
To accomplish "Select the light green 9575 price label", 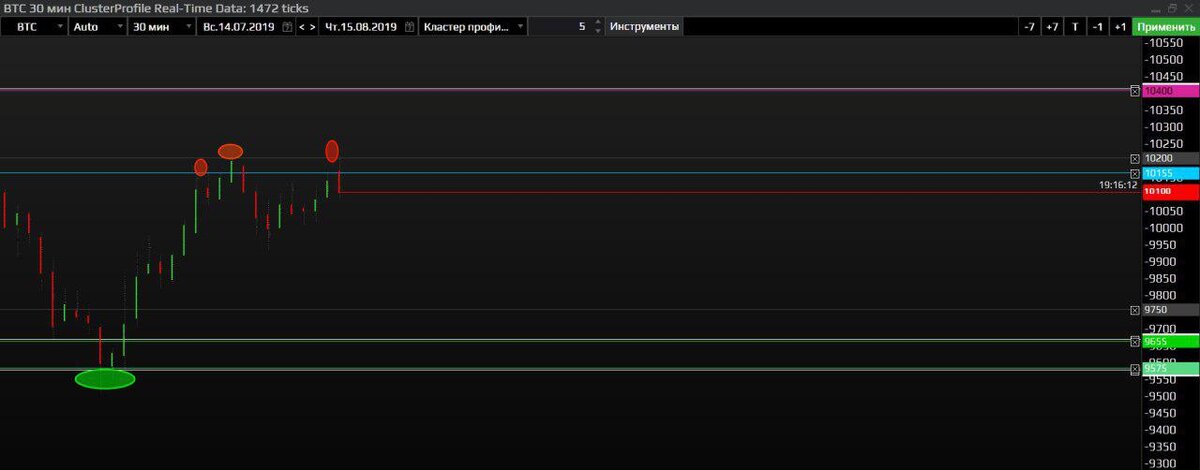I will coord(1171,369).
